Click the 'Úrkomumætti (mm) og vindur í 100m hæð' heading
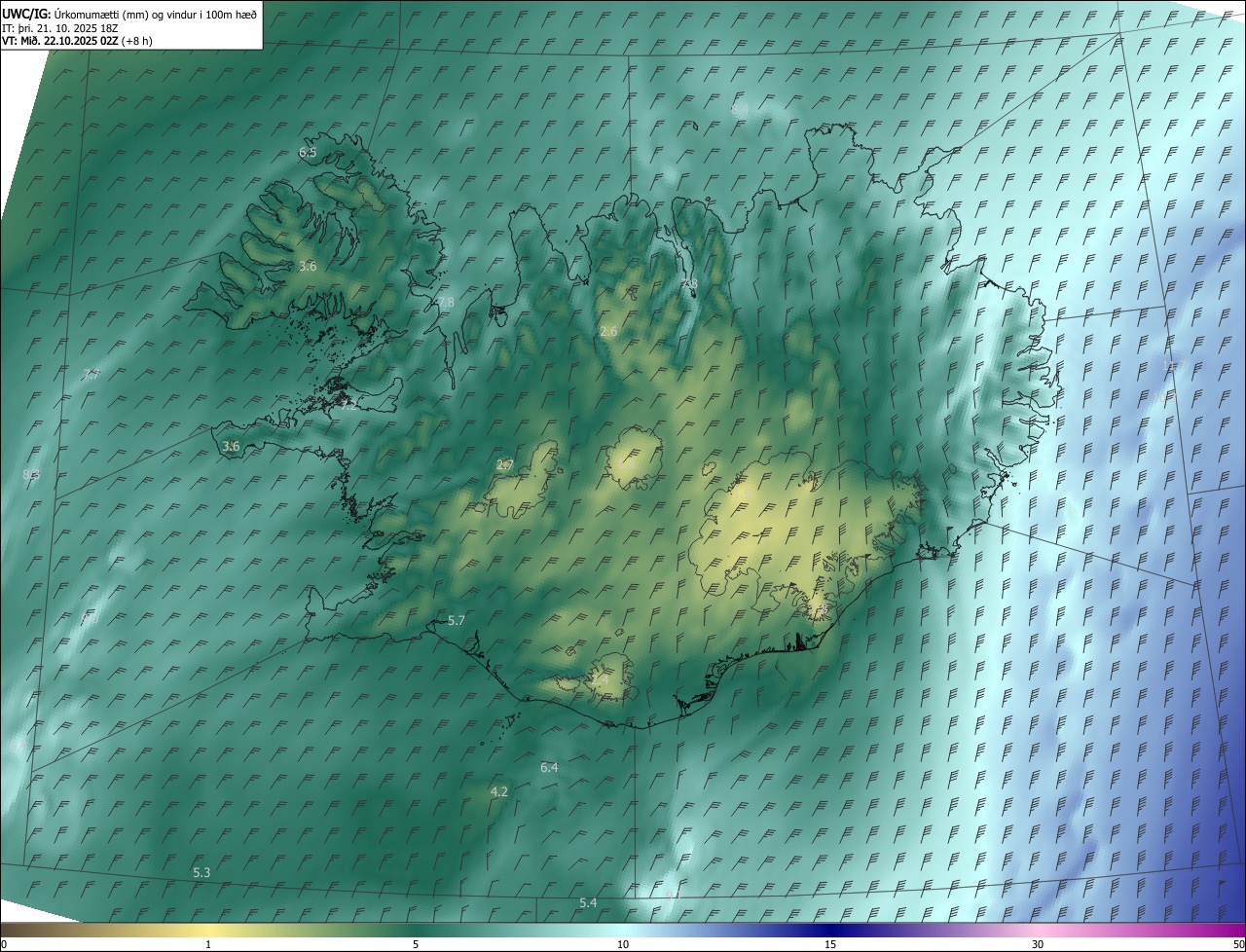 (156, 14)
